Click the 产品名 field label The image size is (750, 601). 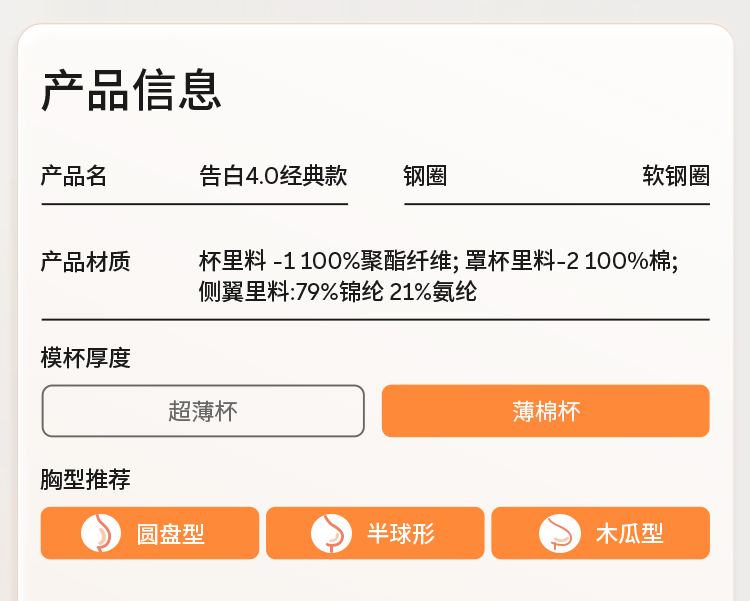[74, 176]
